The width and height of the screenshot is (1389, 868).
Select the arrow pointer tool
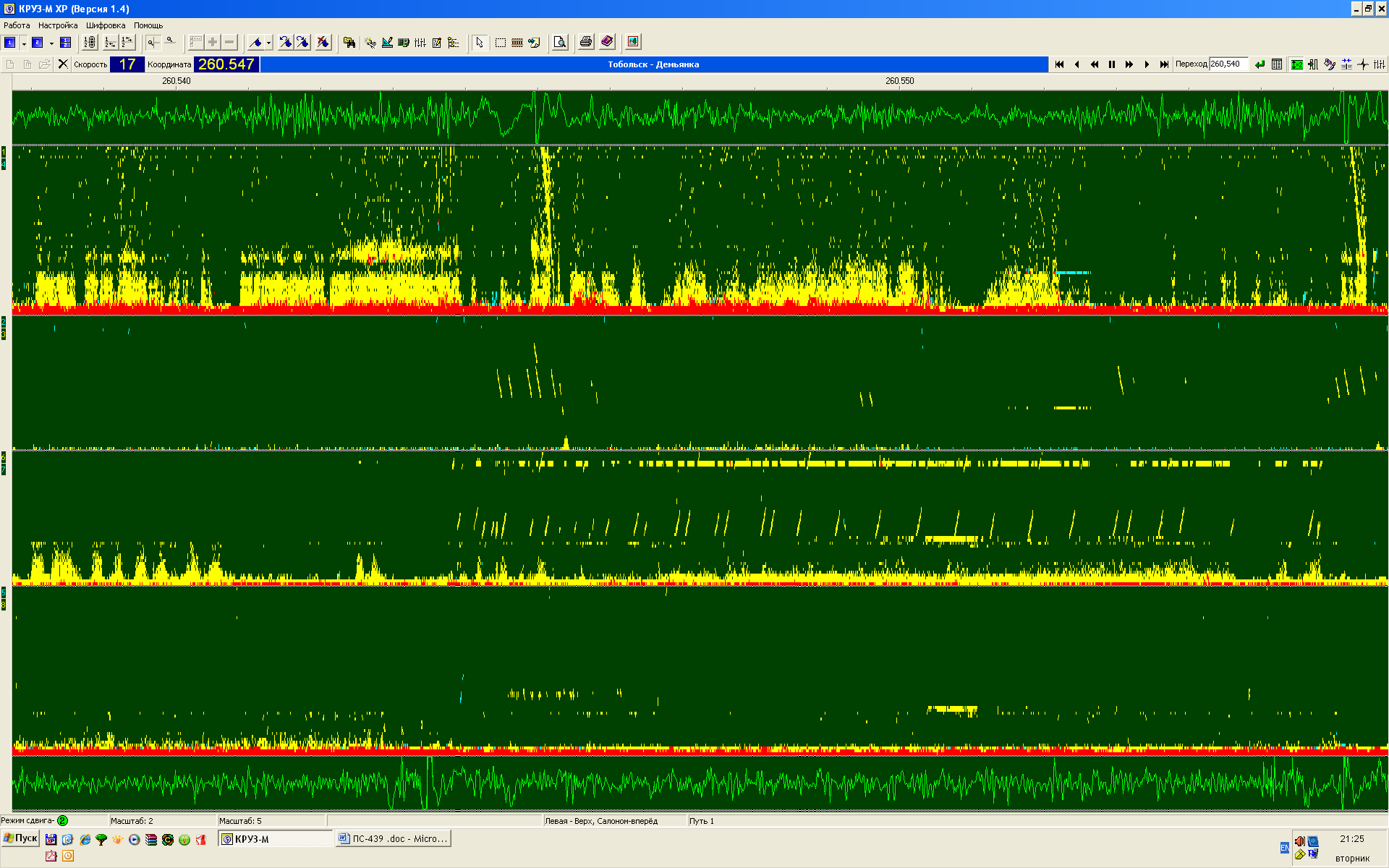point(479,43)
